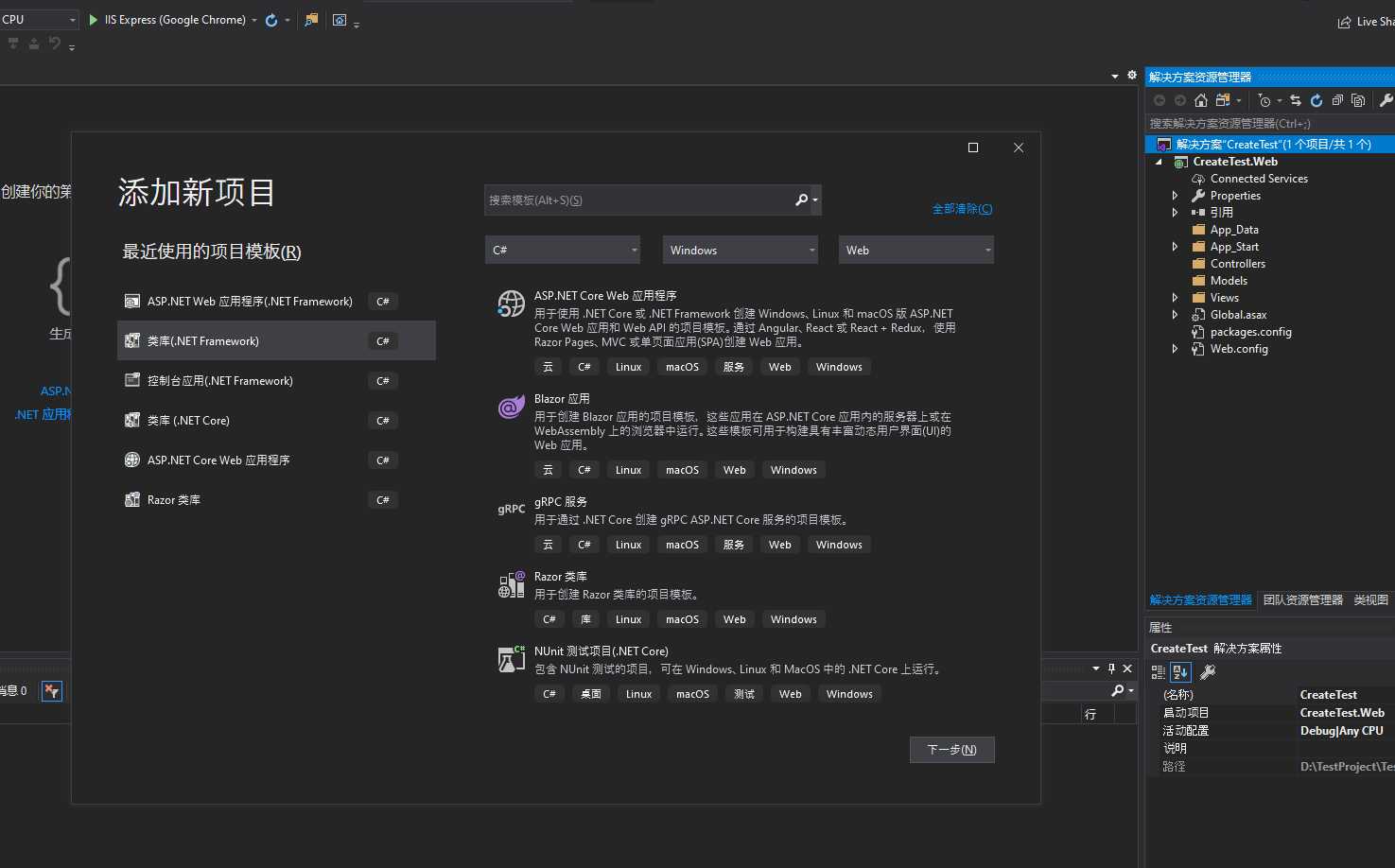
Task: Click the magnifier search icon in template search box
Action: (801, 200)
